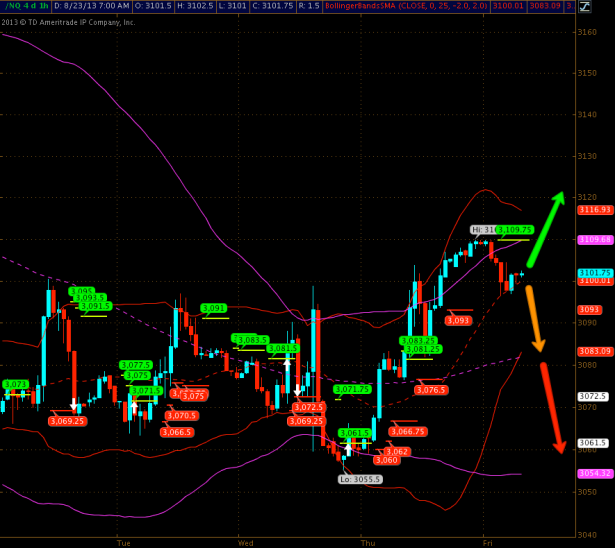
Task: Click the Lo: 3055.5 price bubble
Action: [x=359, y=479]
